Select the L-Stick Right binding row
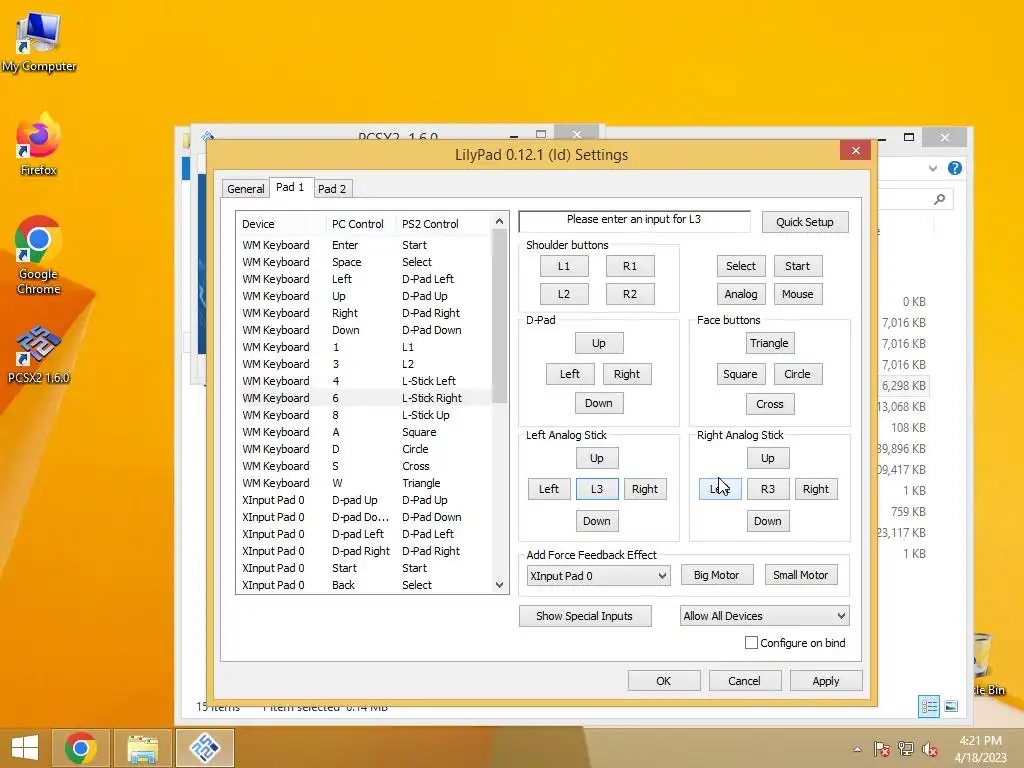This screenshot has height=768, width=1024. tap(364, 398)
